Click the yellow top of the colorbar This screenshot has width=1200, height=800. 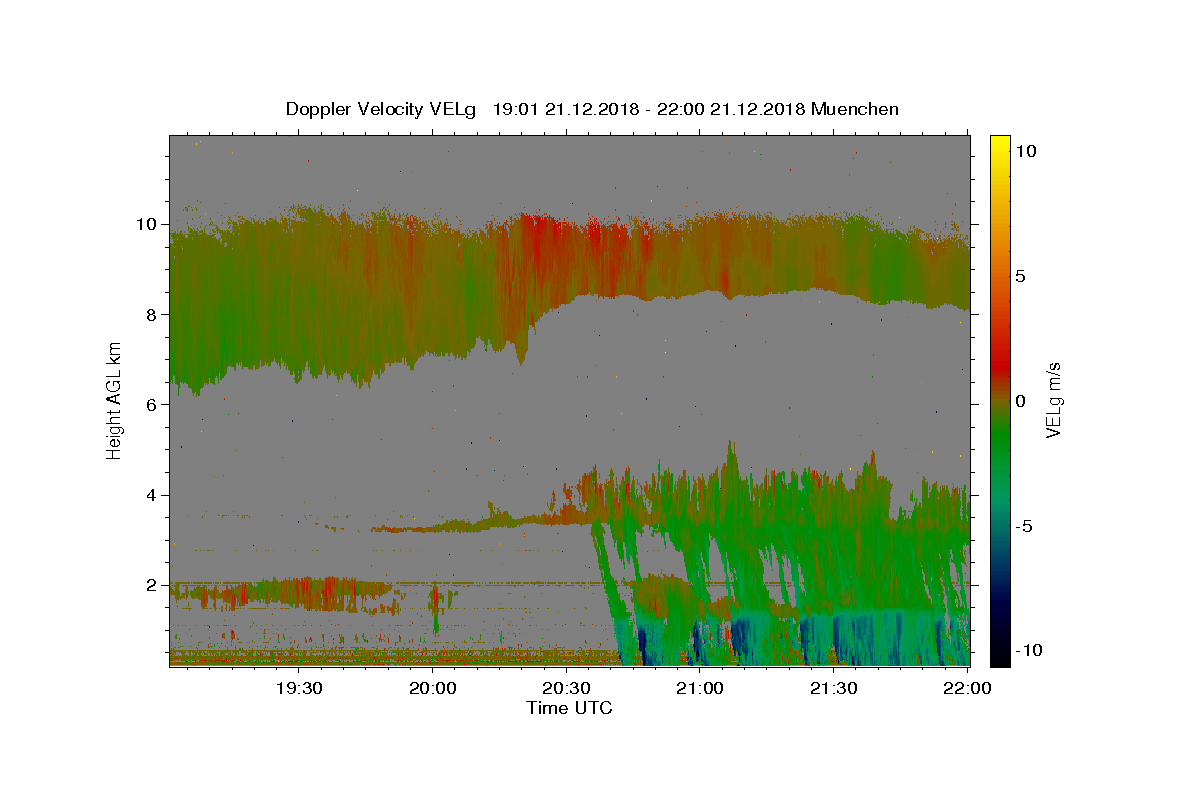coord(1000,145)
